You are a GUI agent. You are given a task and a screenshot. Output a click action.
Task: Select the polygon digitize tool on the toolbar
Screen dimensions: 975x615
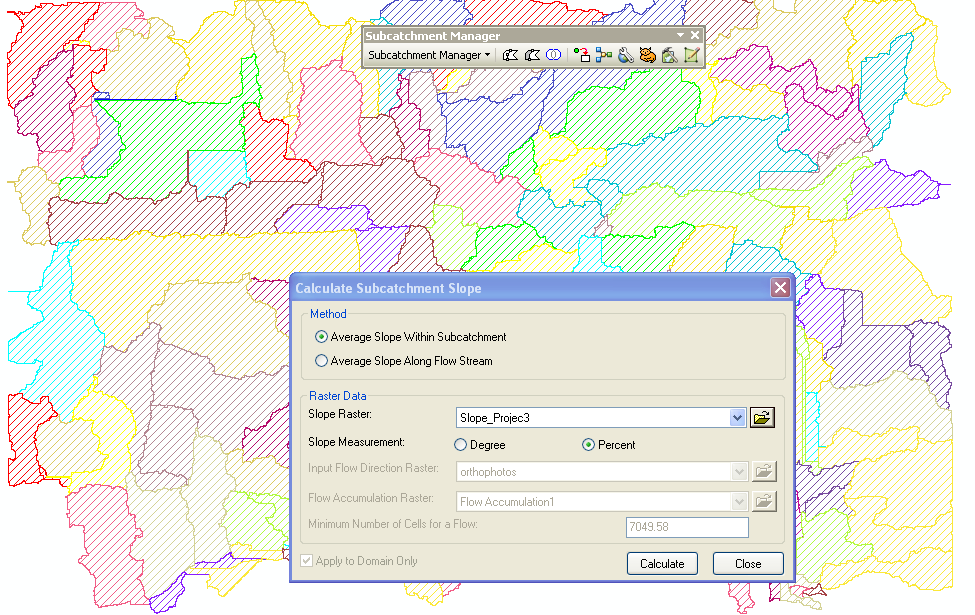click(x=510, y=55)
